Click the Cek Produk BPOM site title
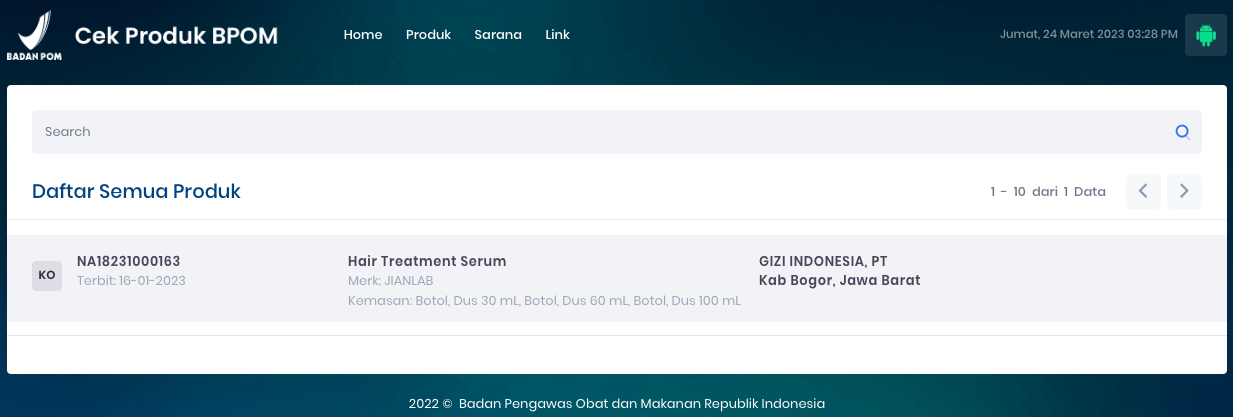Viewport: 1233px width, 417px height. [176, 36]
